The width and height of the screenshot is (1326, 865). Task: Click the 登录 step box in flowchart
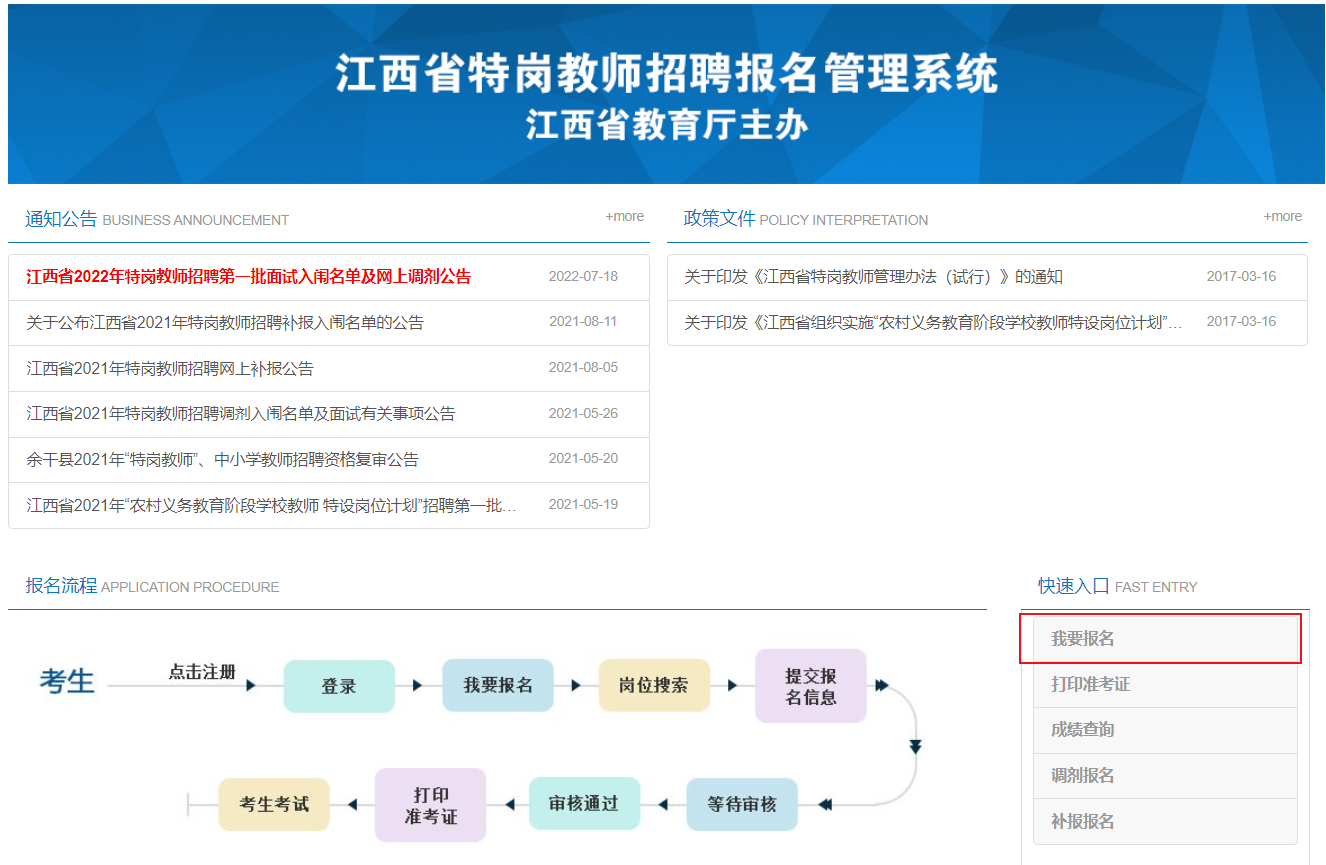click(x=339, y=687)
